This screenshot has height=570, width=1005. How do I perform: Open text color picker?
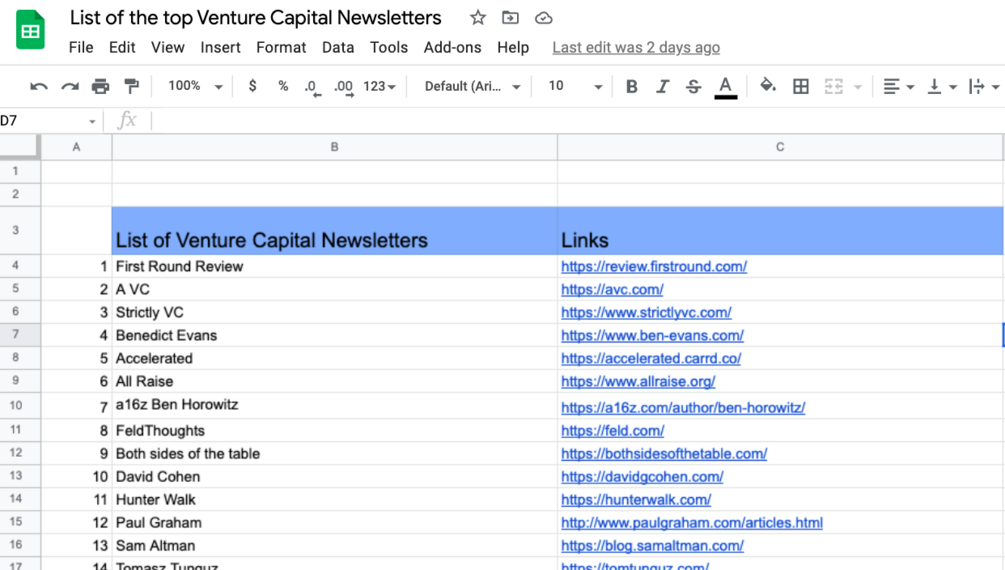click(x=726, y=87)
